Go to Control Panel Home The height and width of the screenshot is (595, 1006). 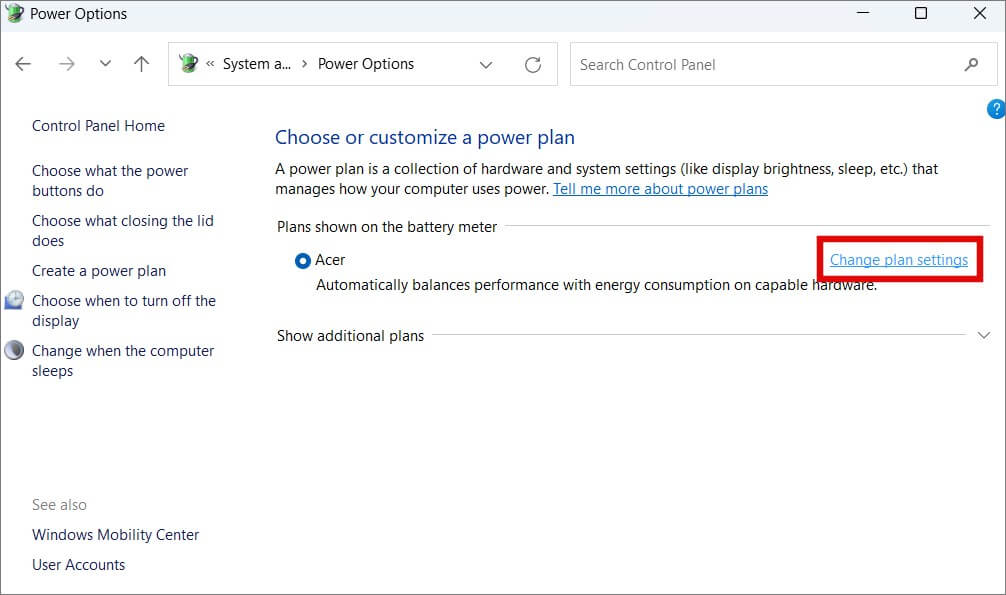[98, 126]
